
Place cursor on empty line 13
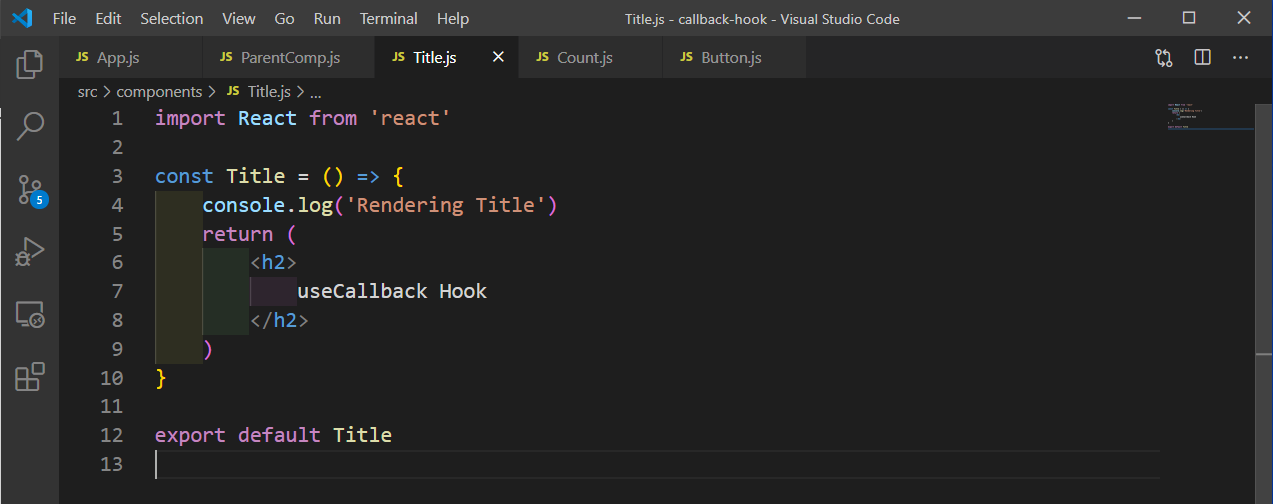657,464
